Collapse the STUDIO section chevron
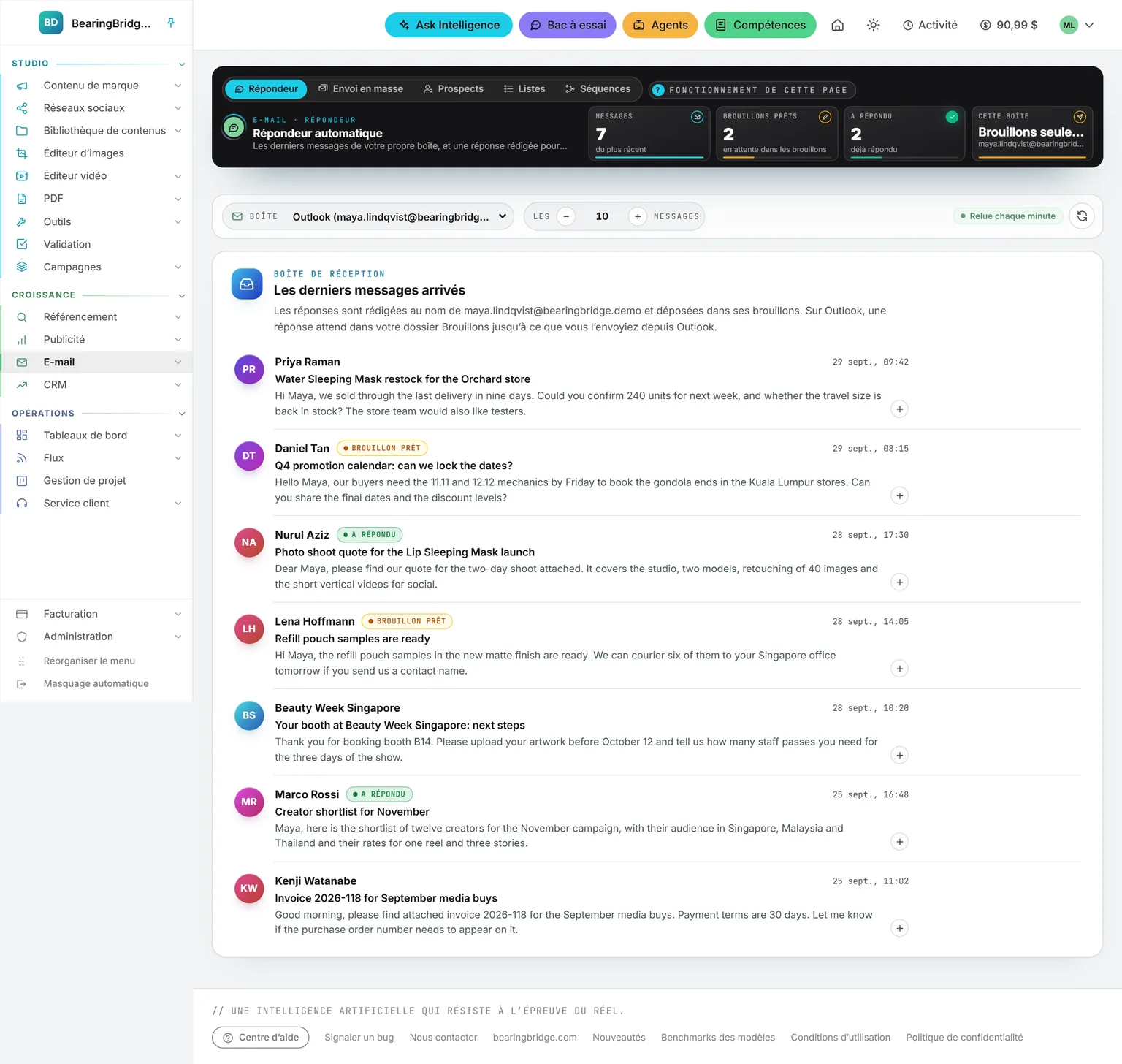 pos(182,64)
